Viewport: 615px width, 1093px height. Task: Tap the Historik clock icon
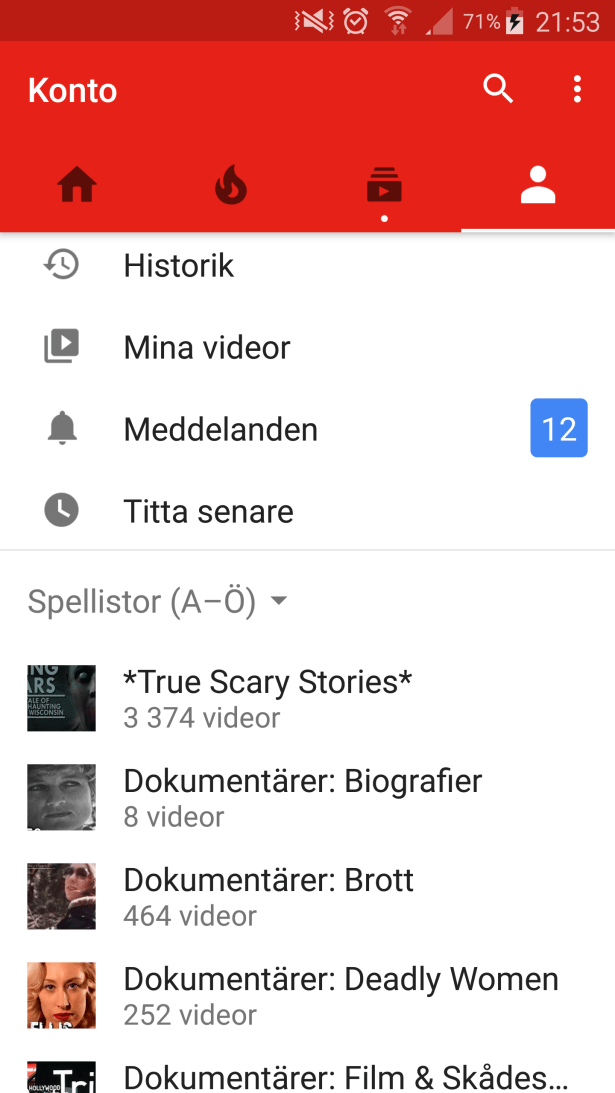[x=62, y=265]
